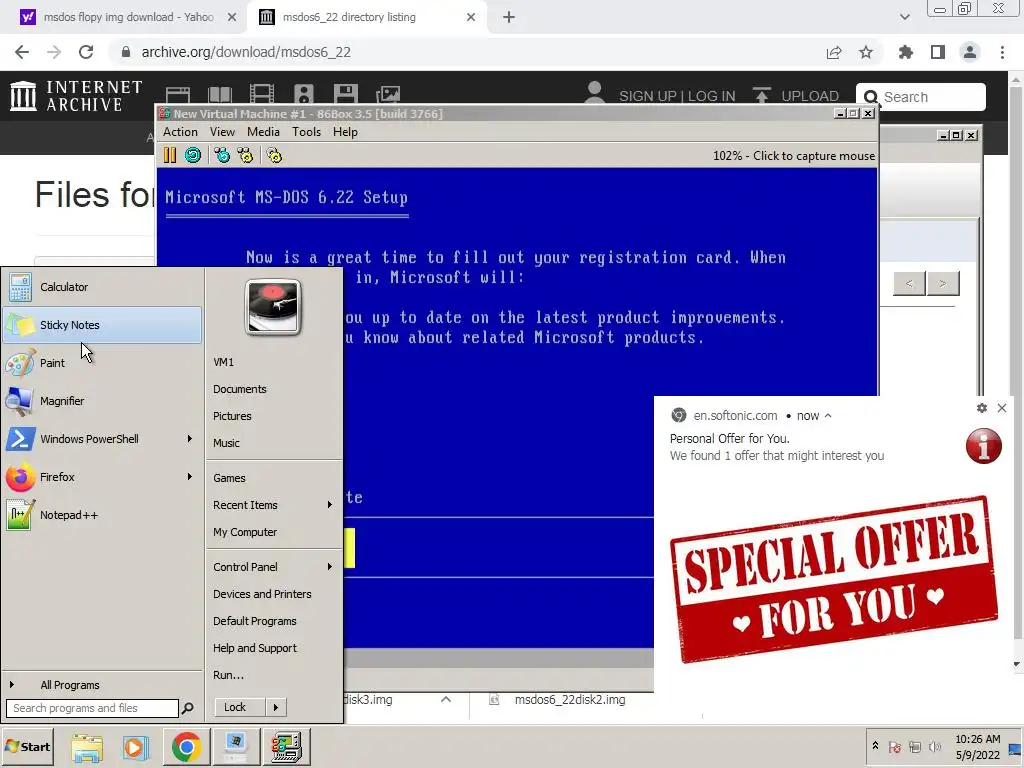Open Pictures from the Start menu
Image resolution: width=1024 pixels, height=768 pixels.
tap(273, 416)
